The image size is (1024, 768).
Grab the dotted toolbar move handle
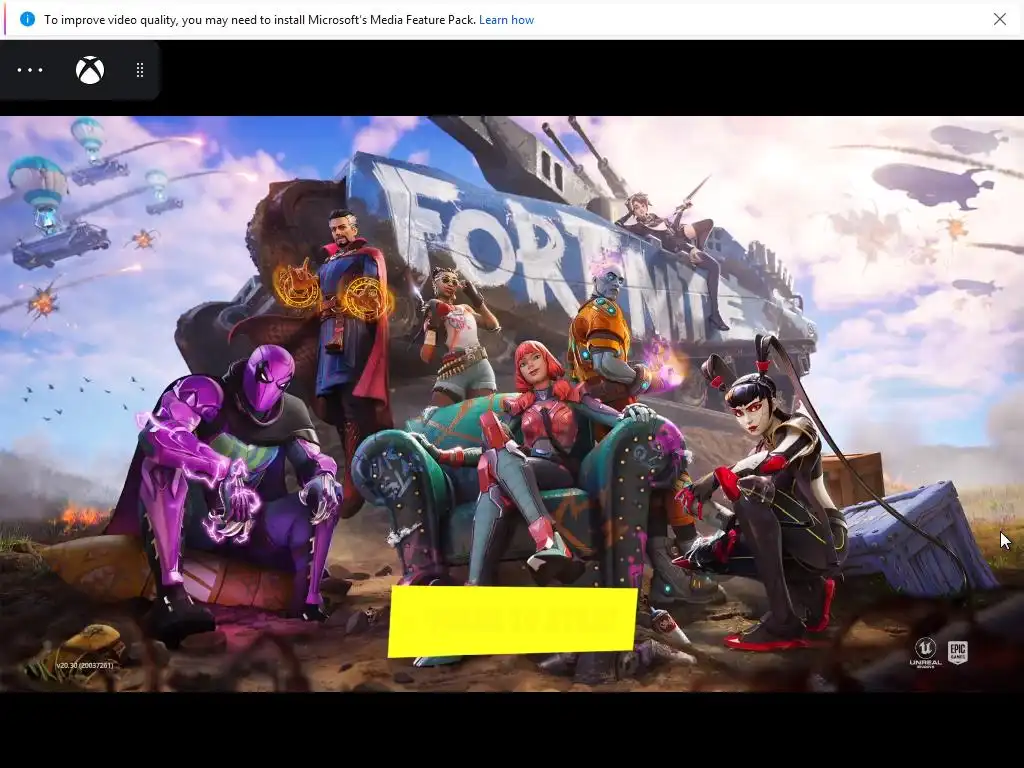(x=140, y=70)
